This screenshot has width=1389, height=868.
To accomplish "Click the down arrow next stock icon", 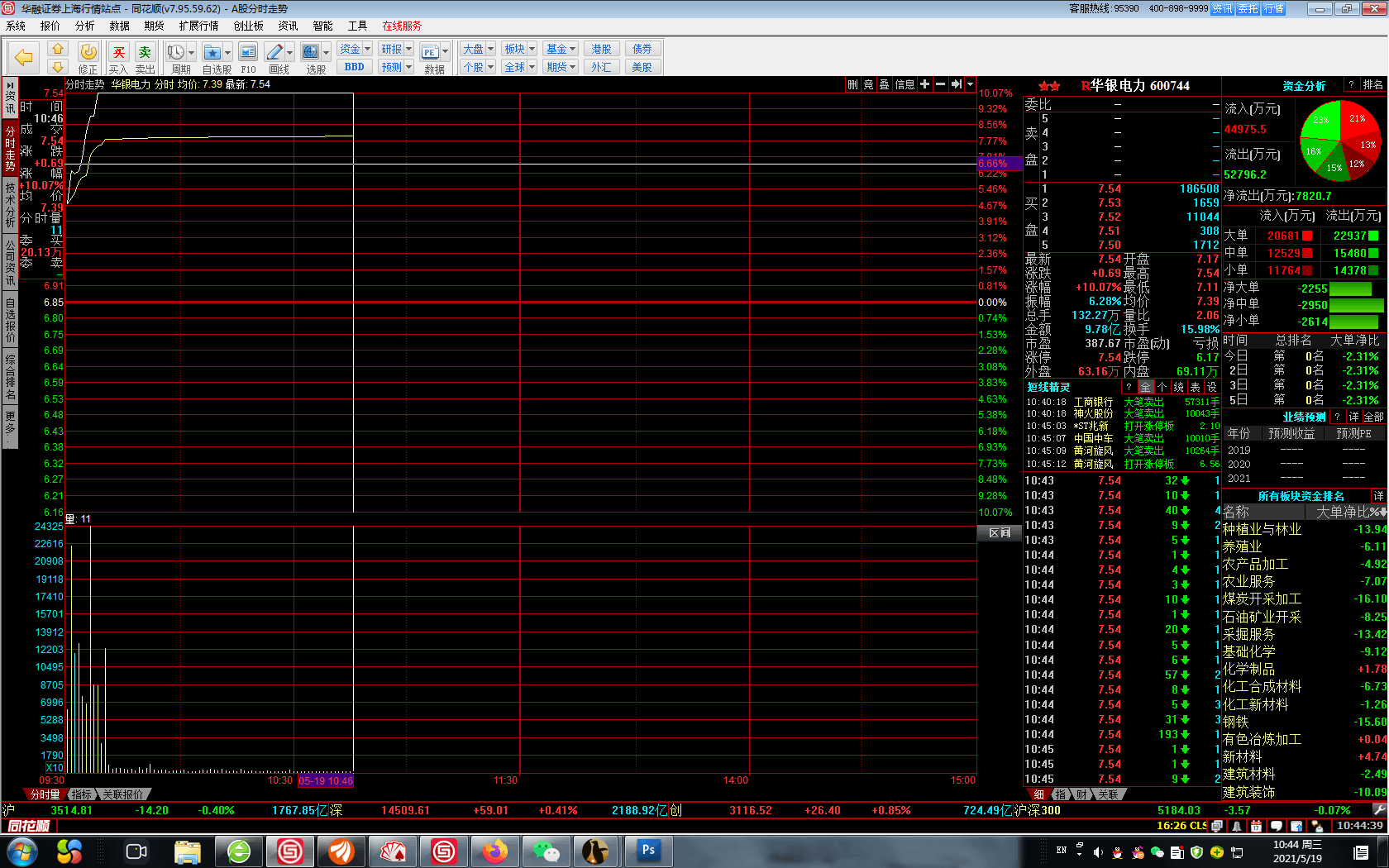I will 57,67.
